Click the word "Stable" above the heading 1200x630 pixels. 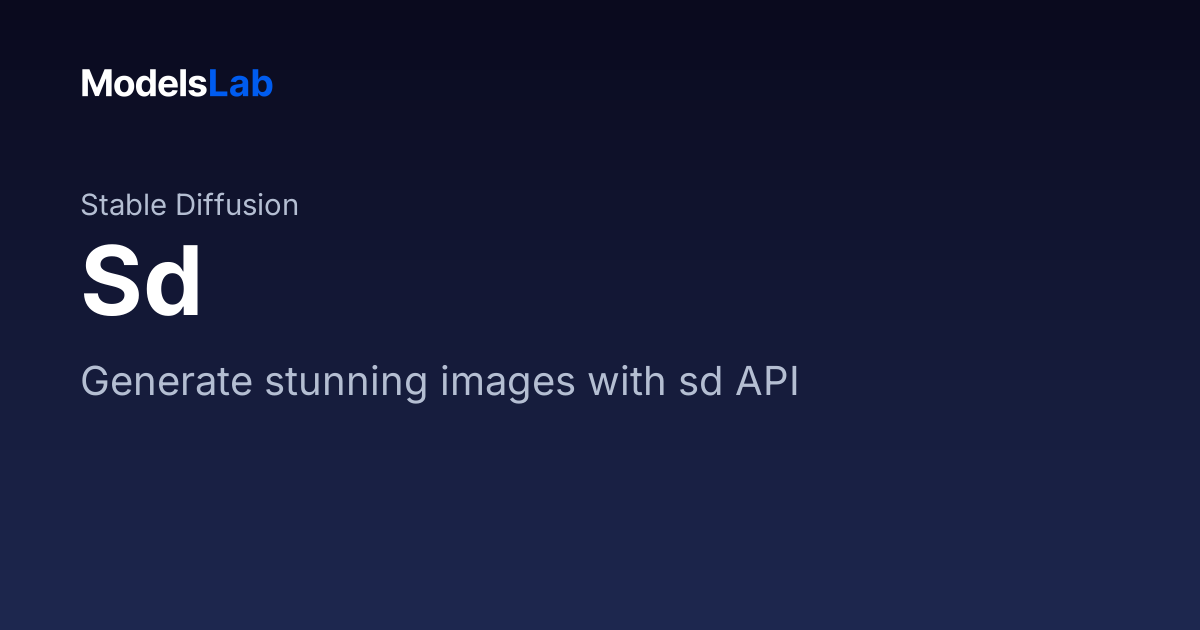(124, 205)
